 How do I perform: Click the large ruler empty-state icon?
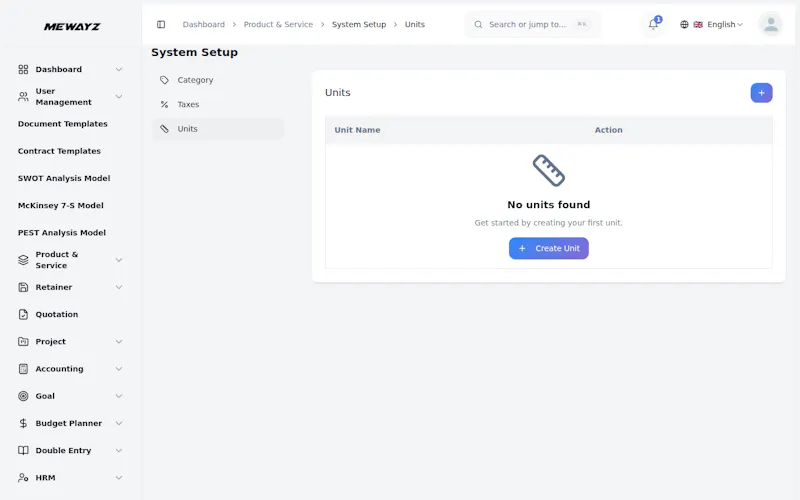point(548,170)
